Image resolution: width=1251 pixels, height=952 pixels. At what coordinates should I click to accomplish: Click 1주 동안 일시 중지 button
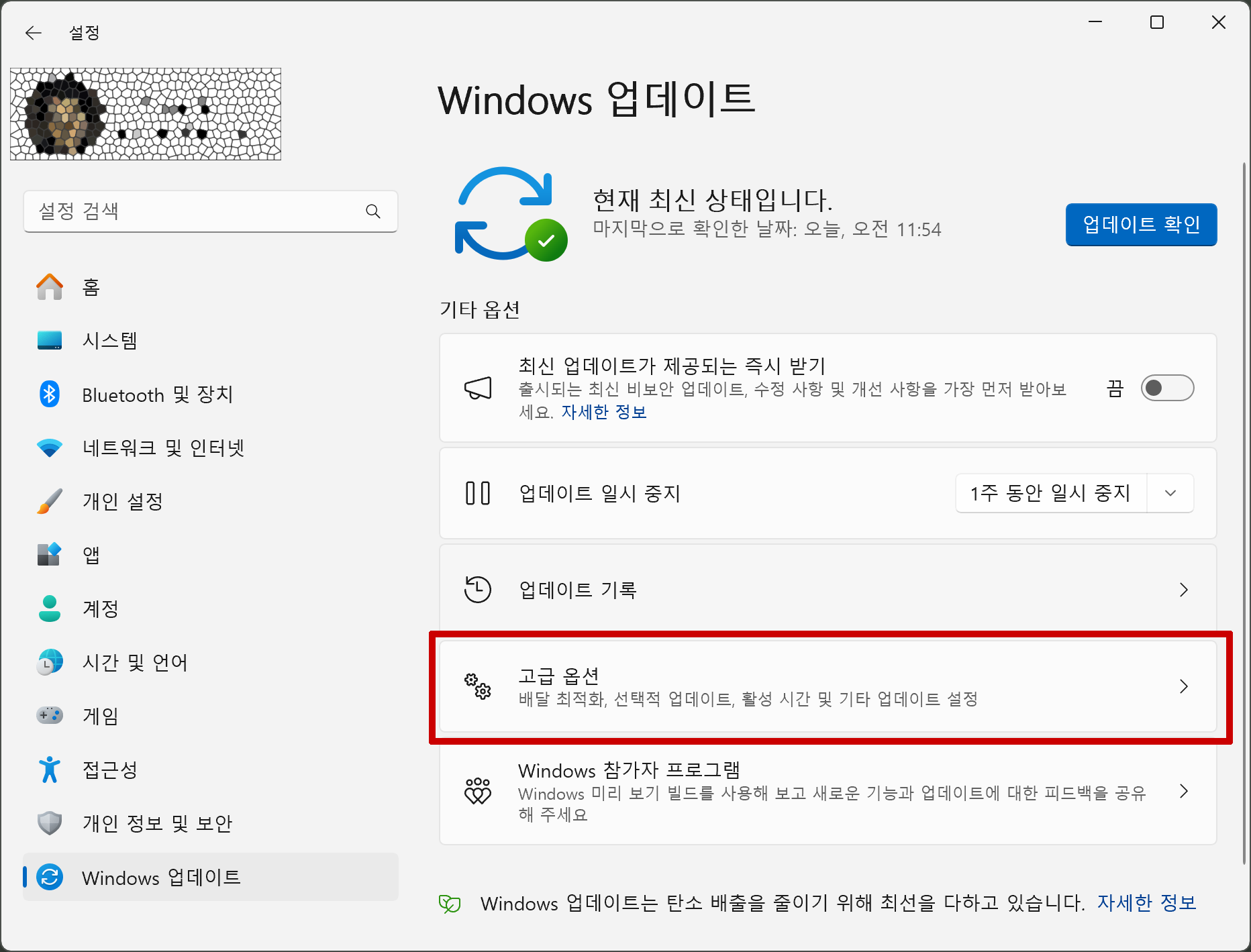(1051, 493)
